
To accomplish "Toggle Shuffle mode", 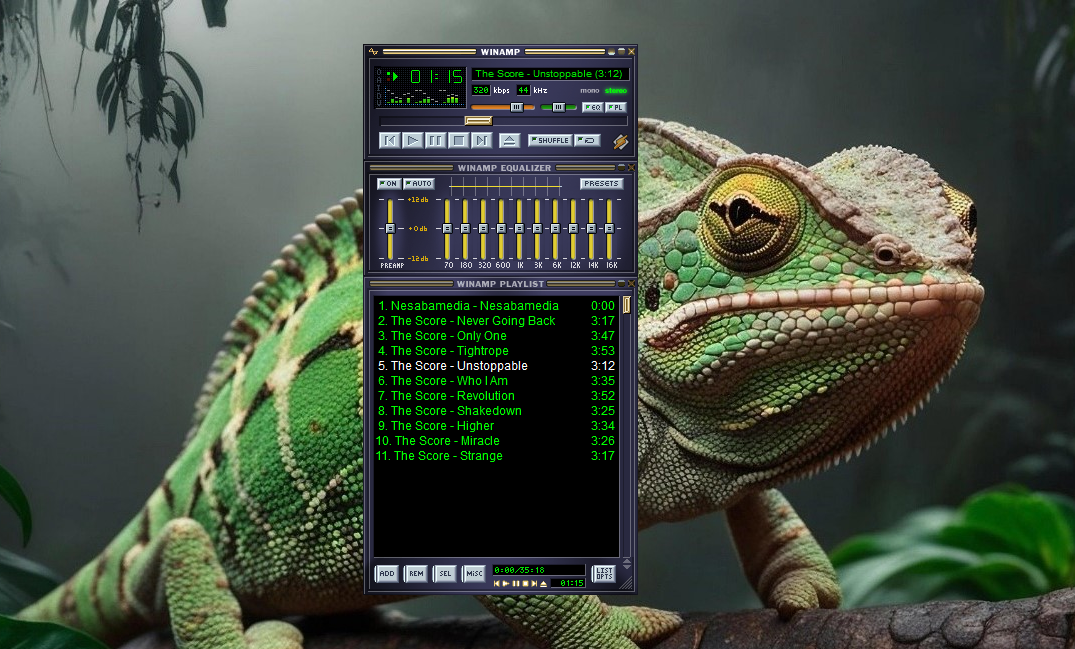I will [550, 141].
